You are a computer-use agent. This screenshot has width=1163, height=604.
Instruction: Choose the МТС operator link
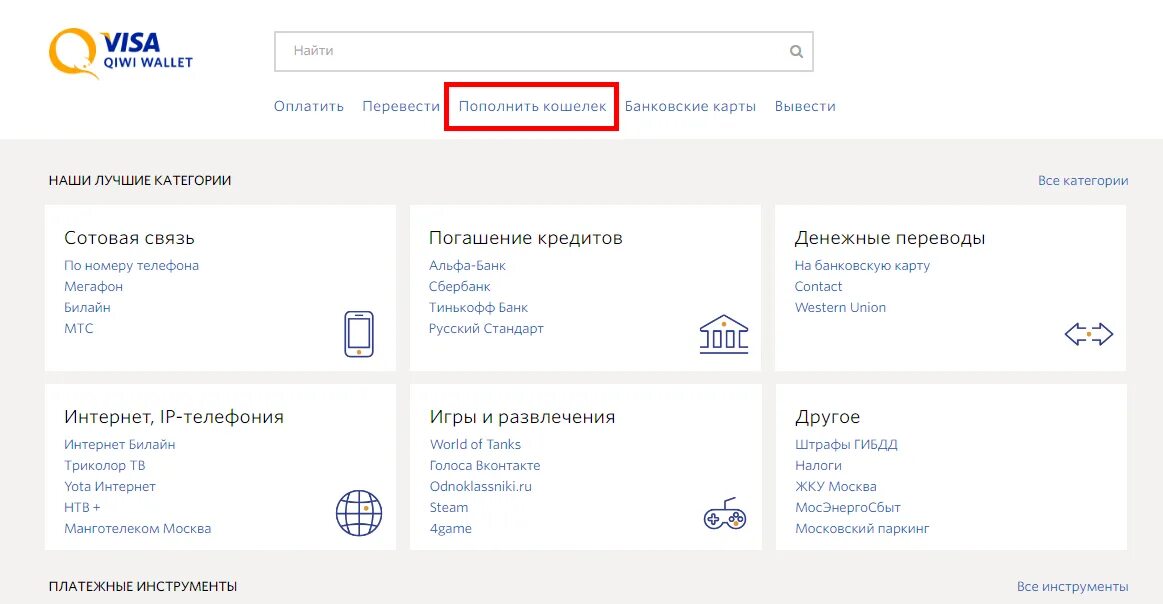tap(79, 328)
